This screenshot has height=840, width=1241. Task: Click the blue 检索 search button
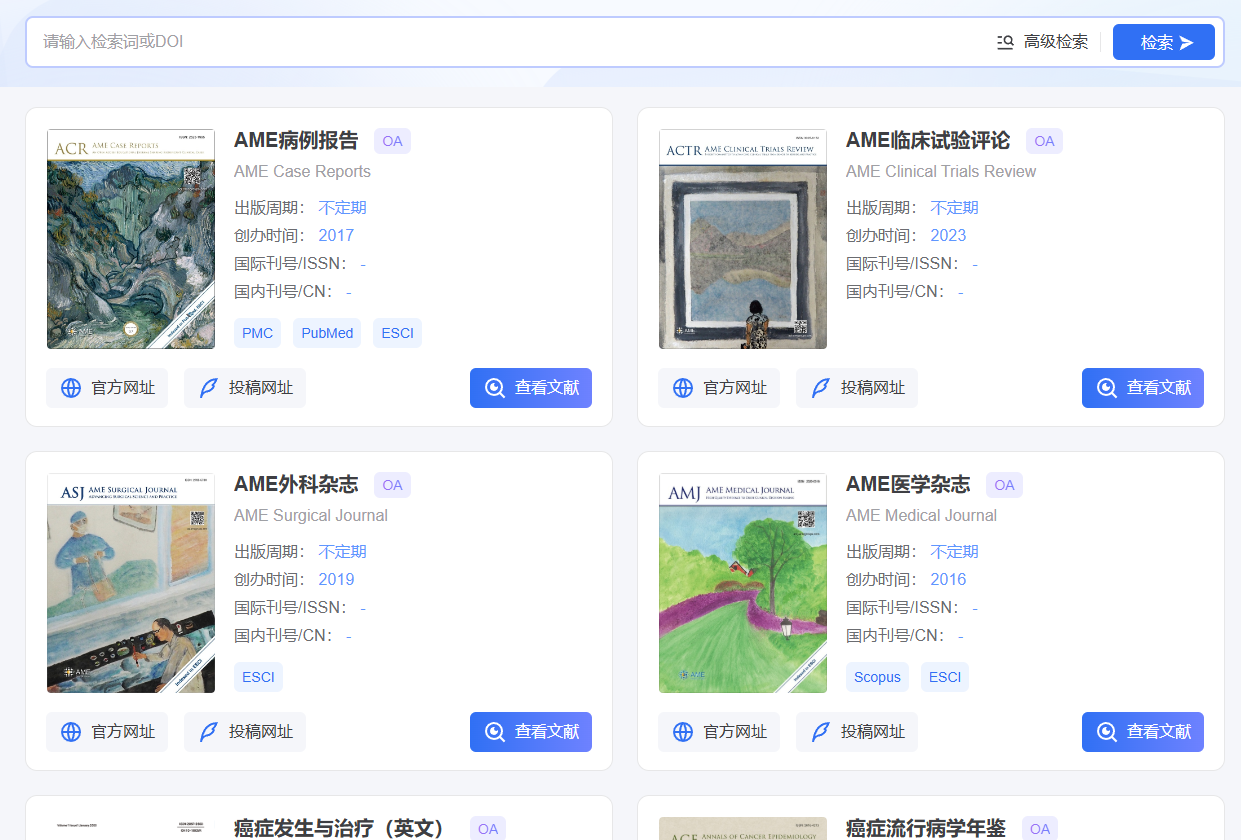pyautogui.click(x=1164, y=42)
